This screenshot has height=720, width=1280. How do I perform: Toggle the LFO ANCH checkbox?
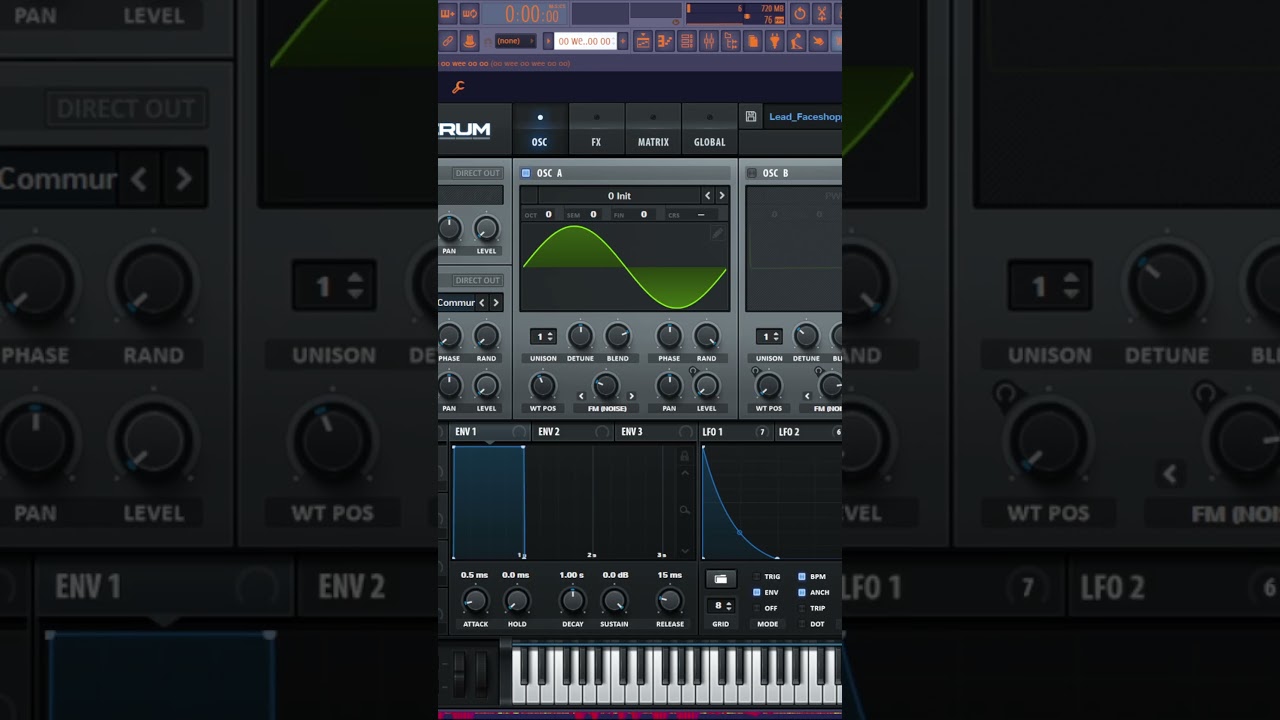pos(801,592)
